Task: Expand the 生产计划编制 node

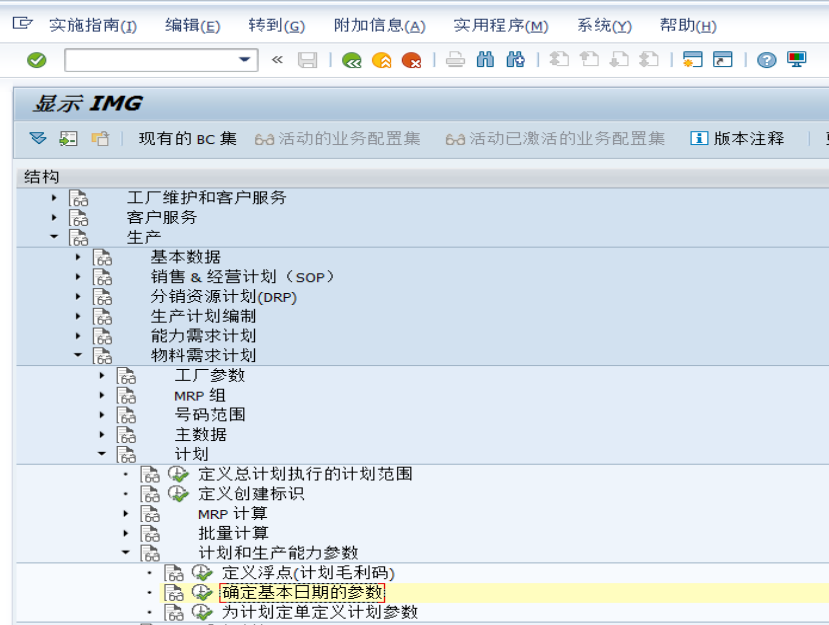Action: pyautogui.click(x=78, y=316)
